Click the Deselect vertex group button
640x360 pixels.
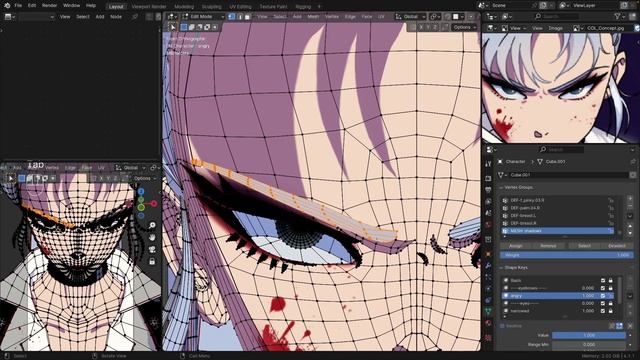point(617,246)
